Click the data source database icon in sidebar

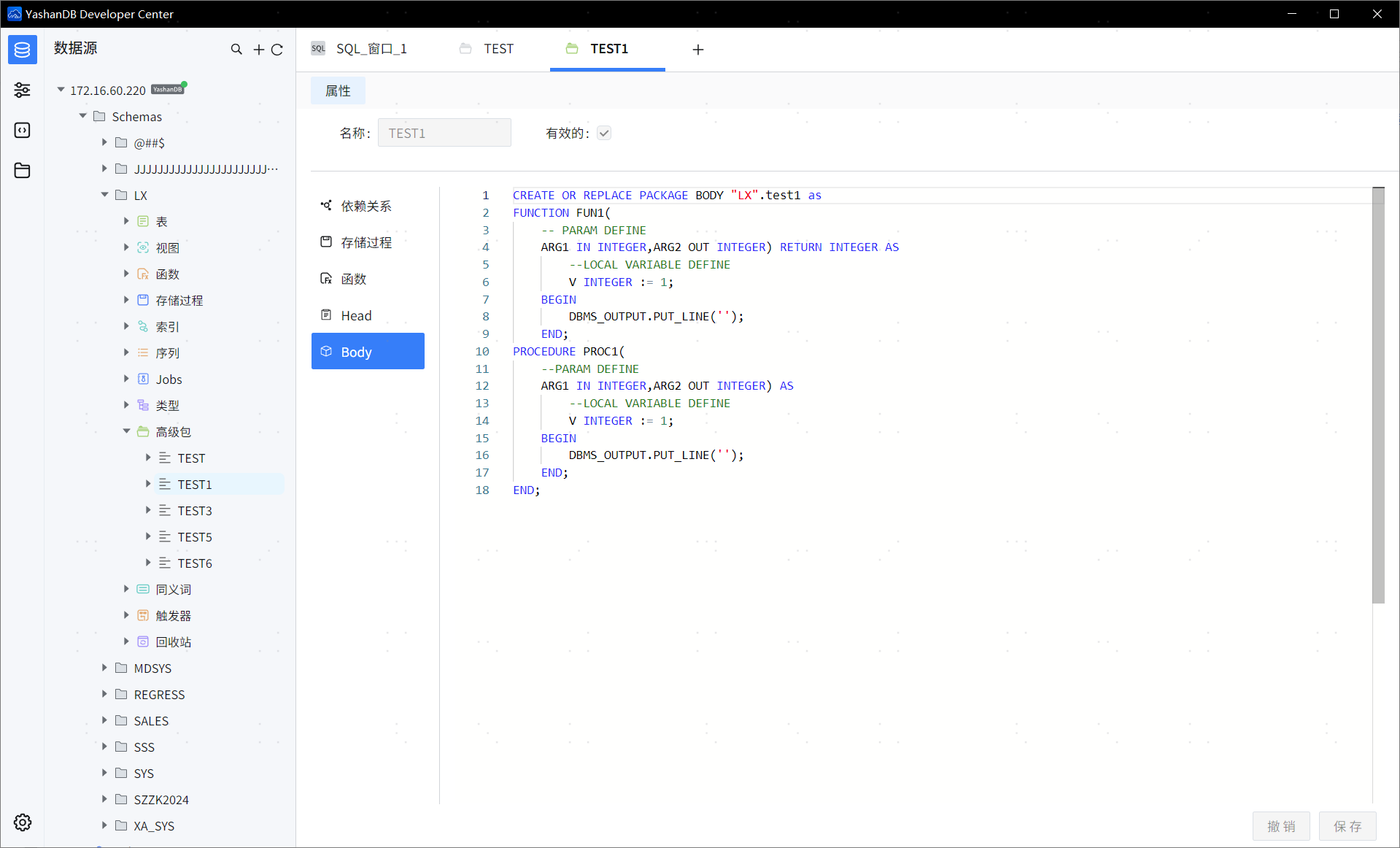click(x=22, y=50)
